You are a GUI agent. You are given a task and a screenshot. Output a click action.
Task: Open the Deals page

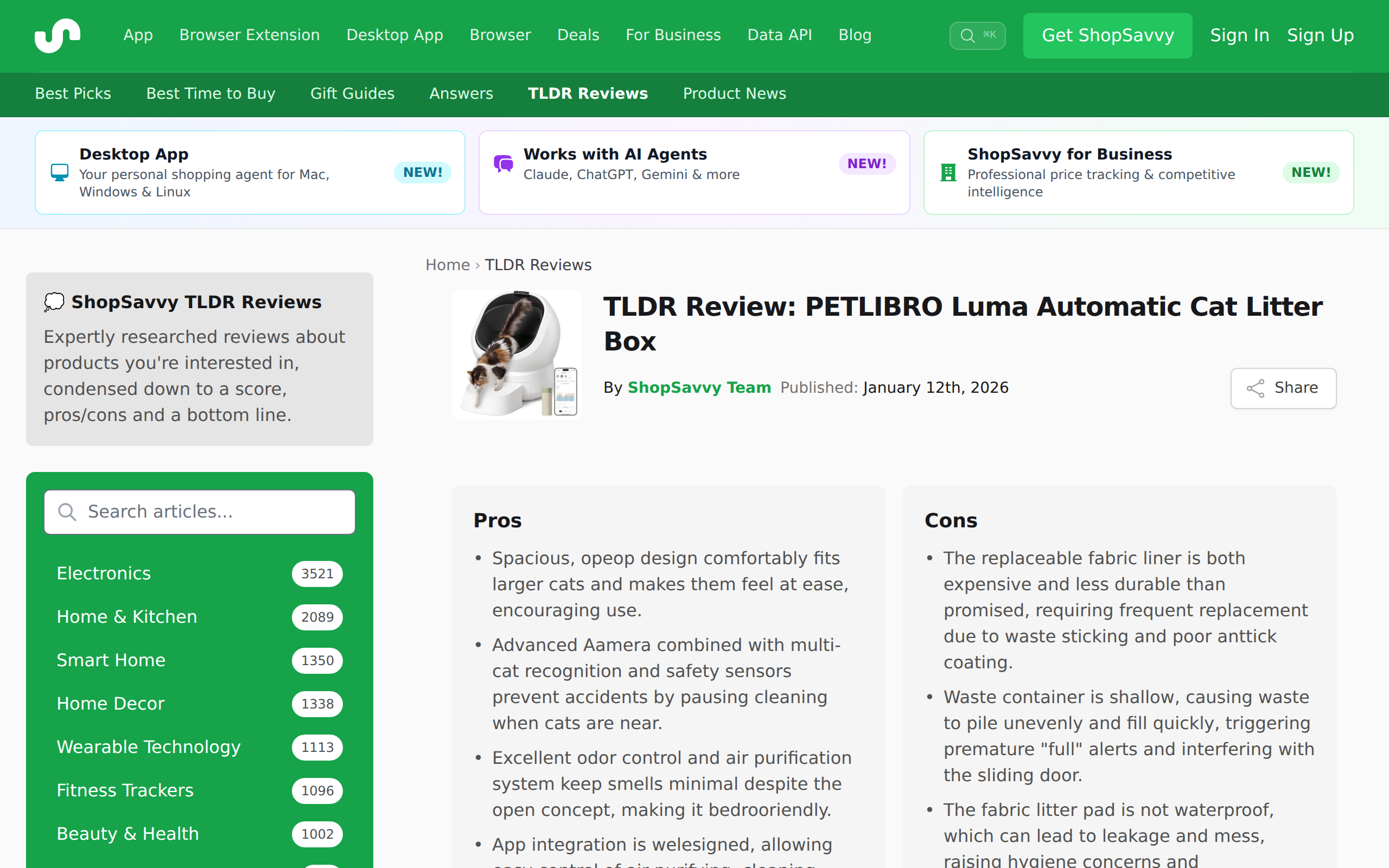click(x=578, y=35)
